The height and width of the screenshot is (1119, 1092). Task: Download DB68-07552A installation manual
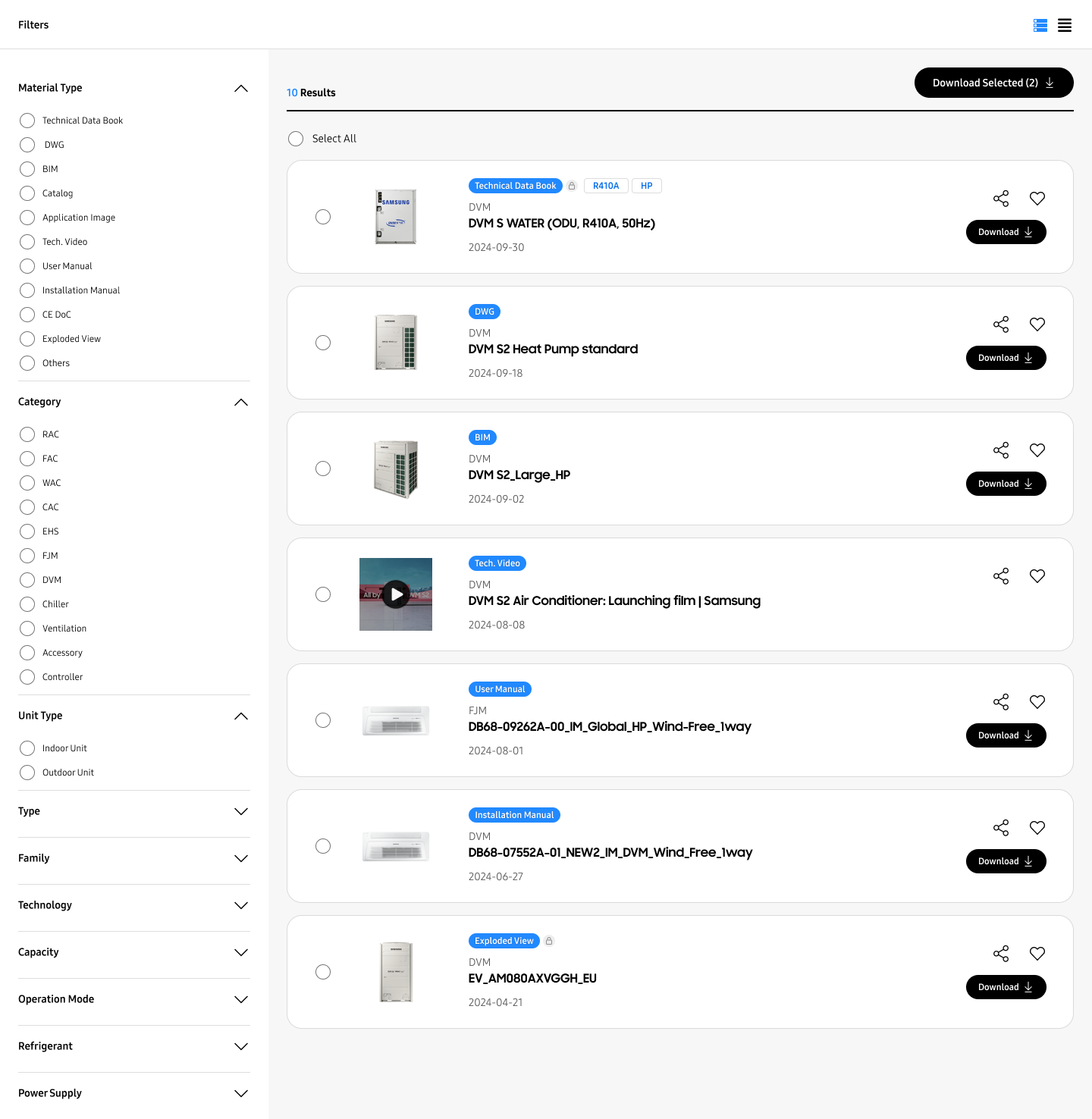1006,861
